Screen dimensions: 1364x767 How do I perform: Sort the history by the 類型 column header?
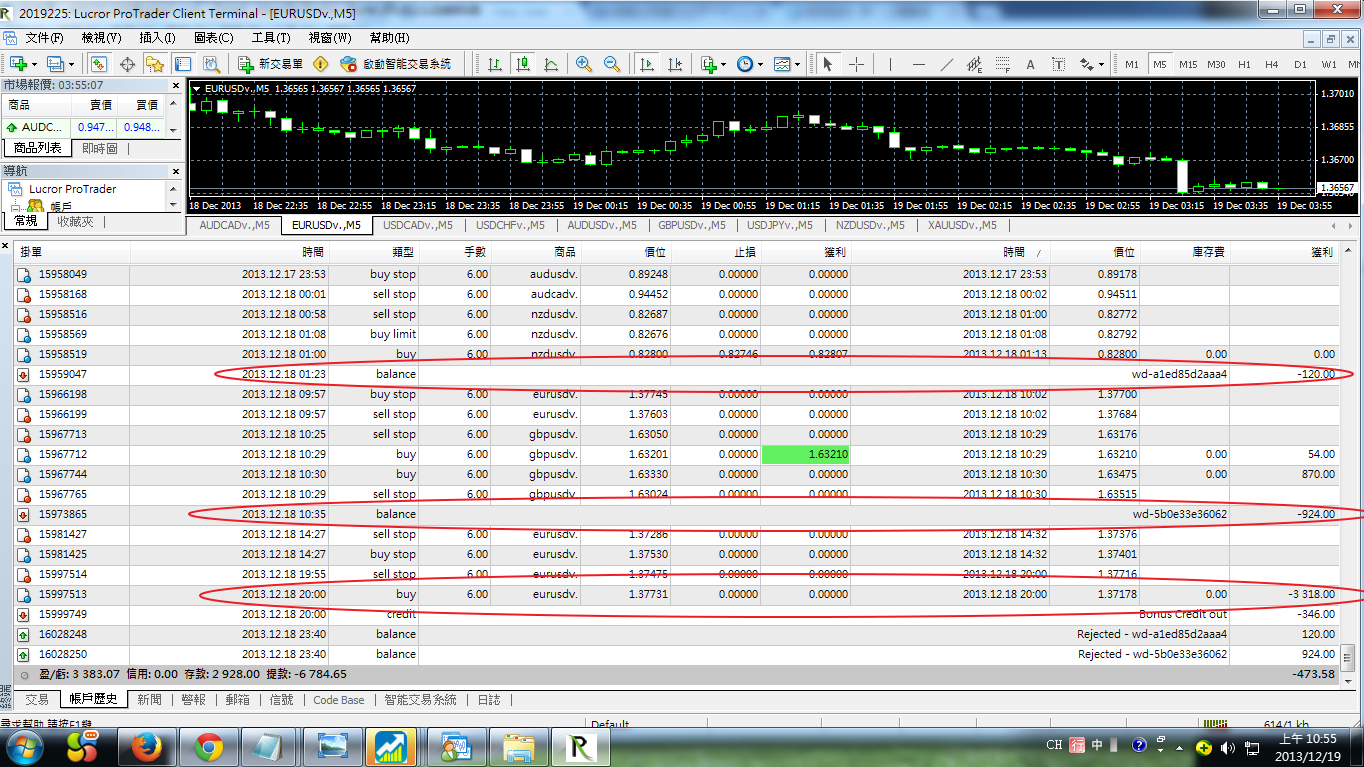pyautogui.click(x=374, y=252)
